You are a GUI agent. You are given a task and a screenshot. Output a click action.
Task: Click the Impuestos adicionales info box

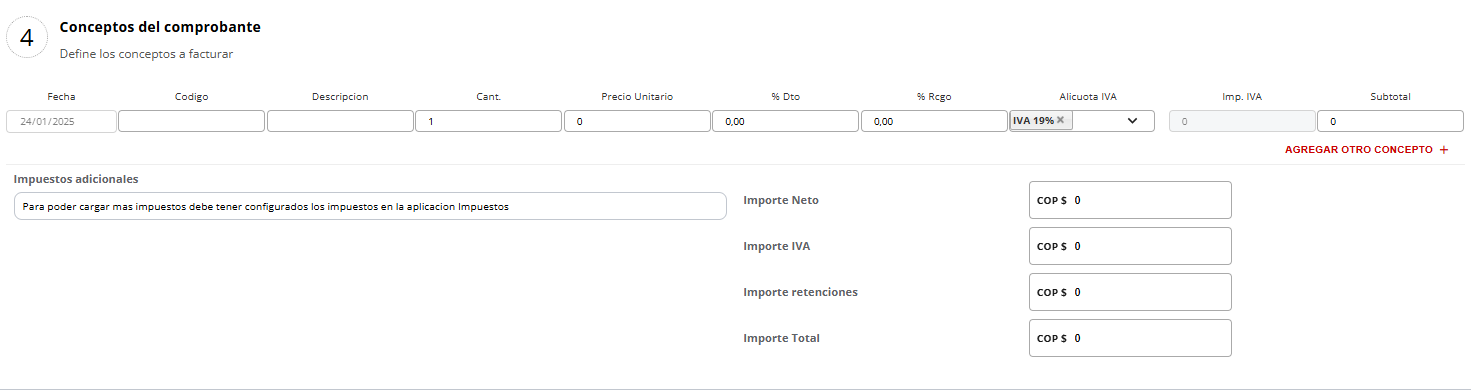(370, 206)
